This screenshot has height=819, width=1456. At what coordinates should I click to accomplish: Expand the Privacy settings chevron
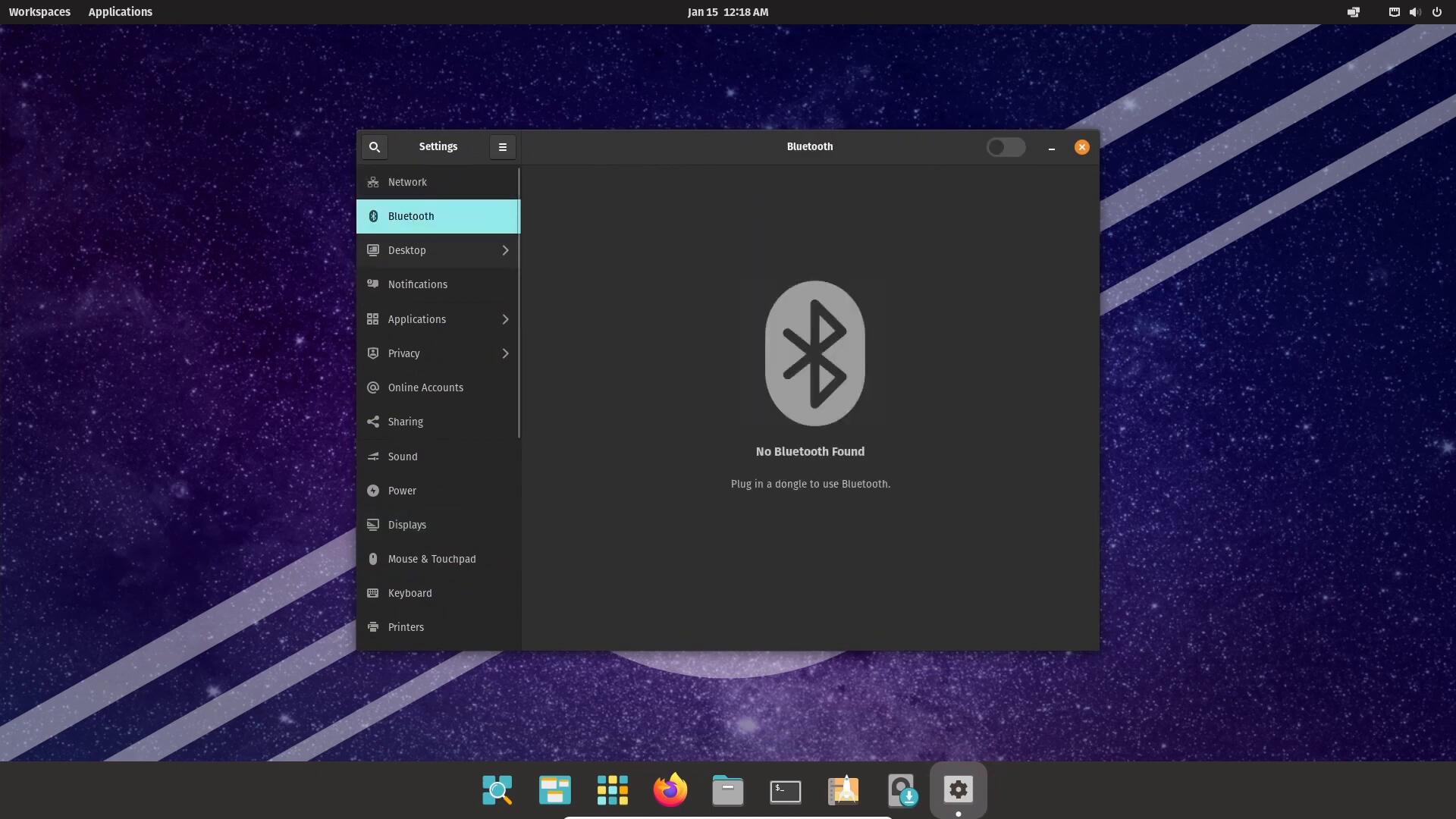(505, 353)
